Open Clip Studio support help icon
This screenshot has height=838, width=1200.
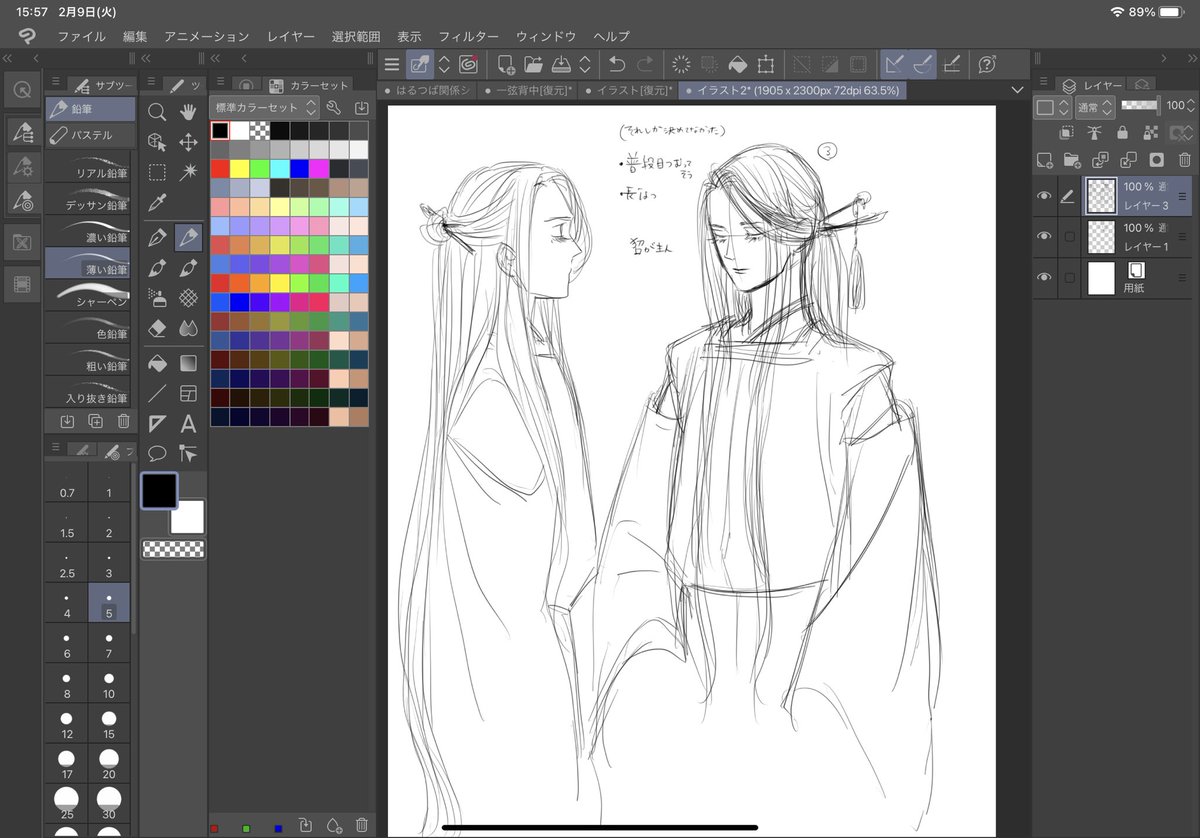tap(988, 64)
